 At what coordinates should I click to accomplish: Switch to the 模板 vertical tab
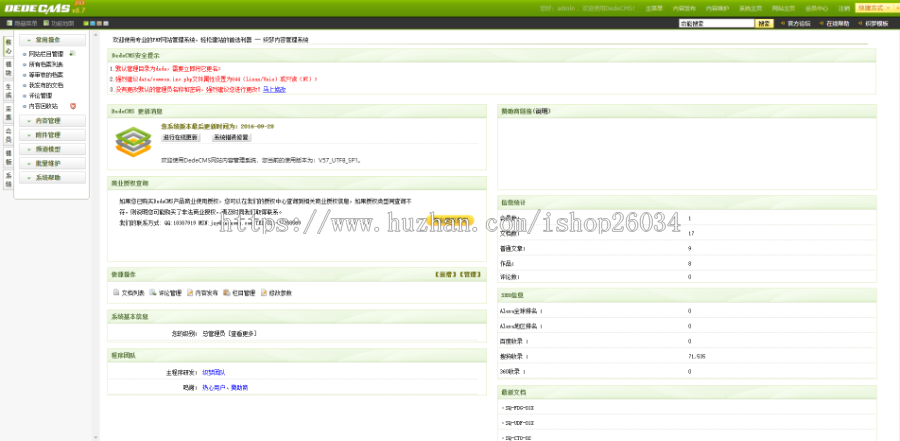point(8,157)
